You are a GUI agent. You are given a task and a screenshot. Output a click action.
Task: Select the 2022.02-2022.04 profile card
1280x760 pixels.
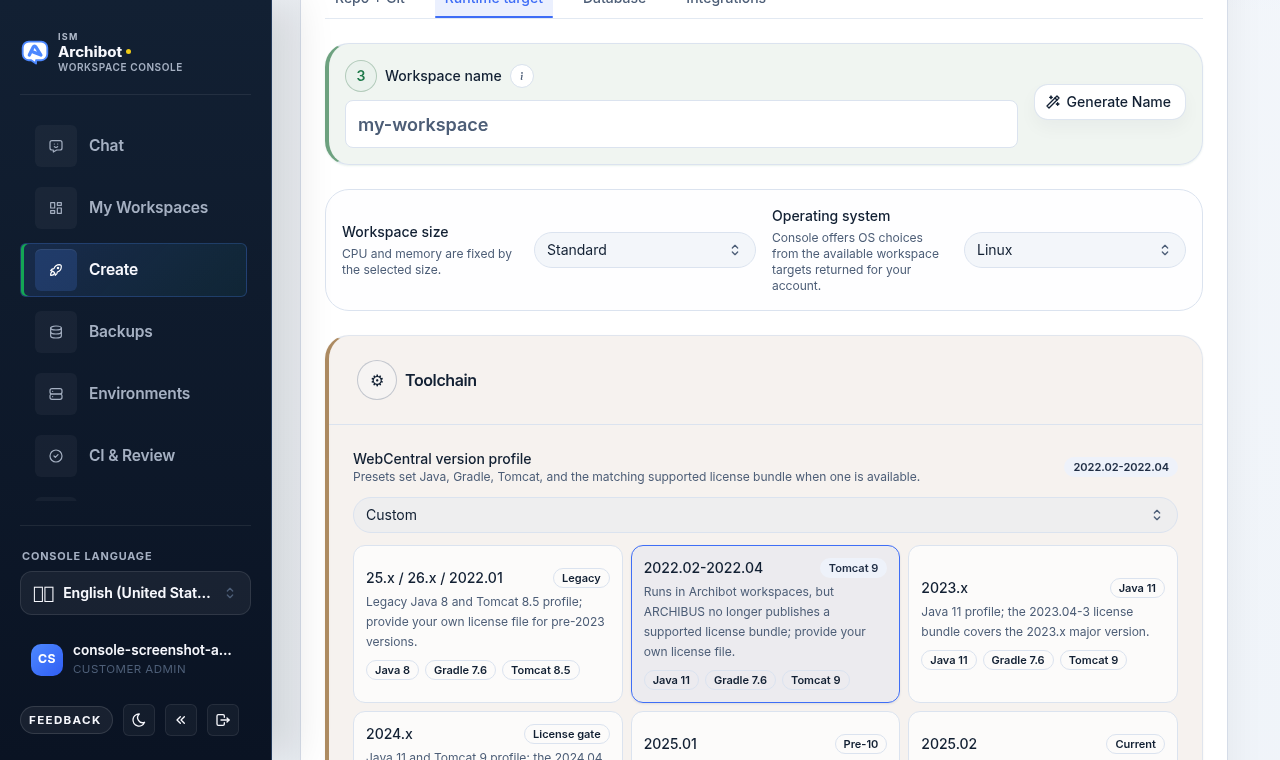coord(765,624)
